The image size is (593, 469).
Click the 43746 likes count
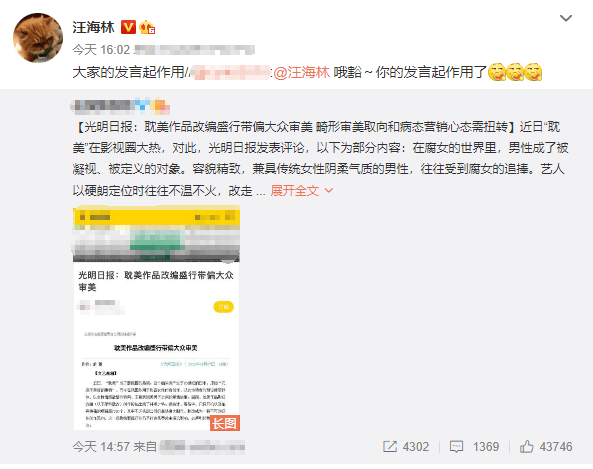[x=556, y=447]
